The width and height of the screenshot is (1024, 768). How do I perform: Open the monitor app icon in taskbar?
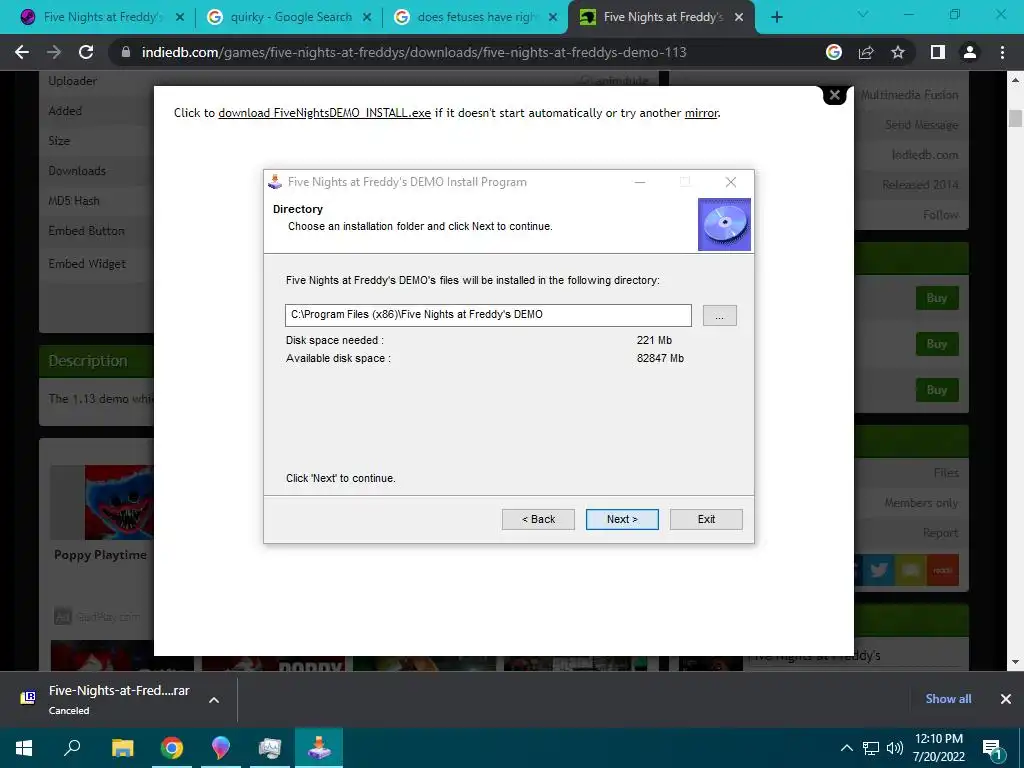click(x=270, y=748)
